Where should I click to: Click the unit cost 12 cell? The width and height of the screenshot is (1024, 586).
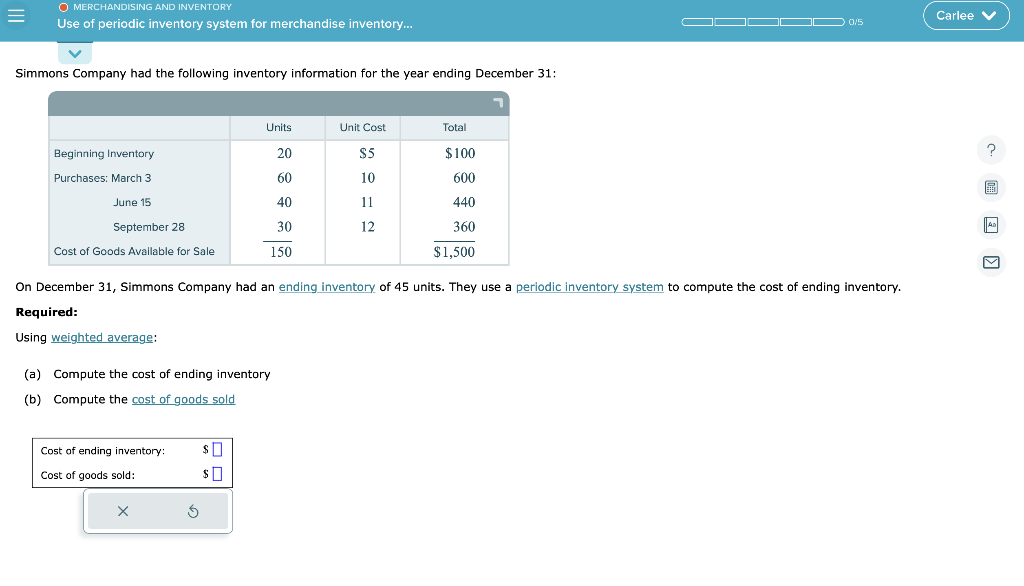click(368, 227)
